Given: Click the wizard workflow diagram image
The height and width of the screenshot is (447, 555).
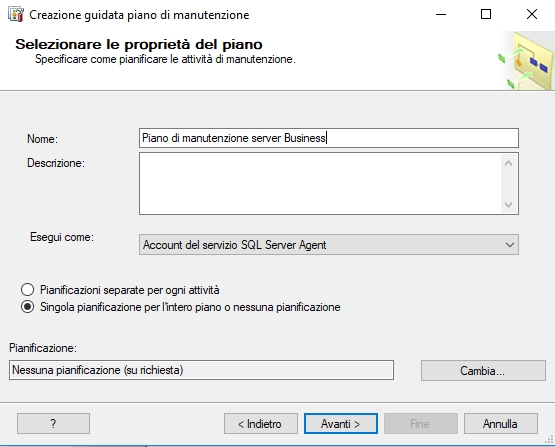Looking at the screenshot, I should click(526, 61).
